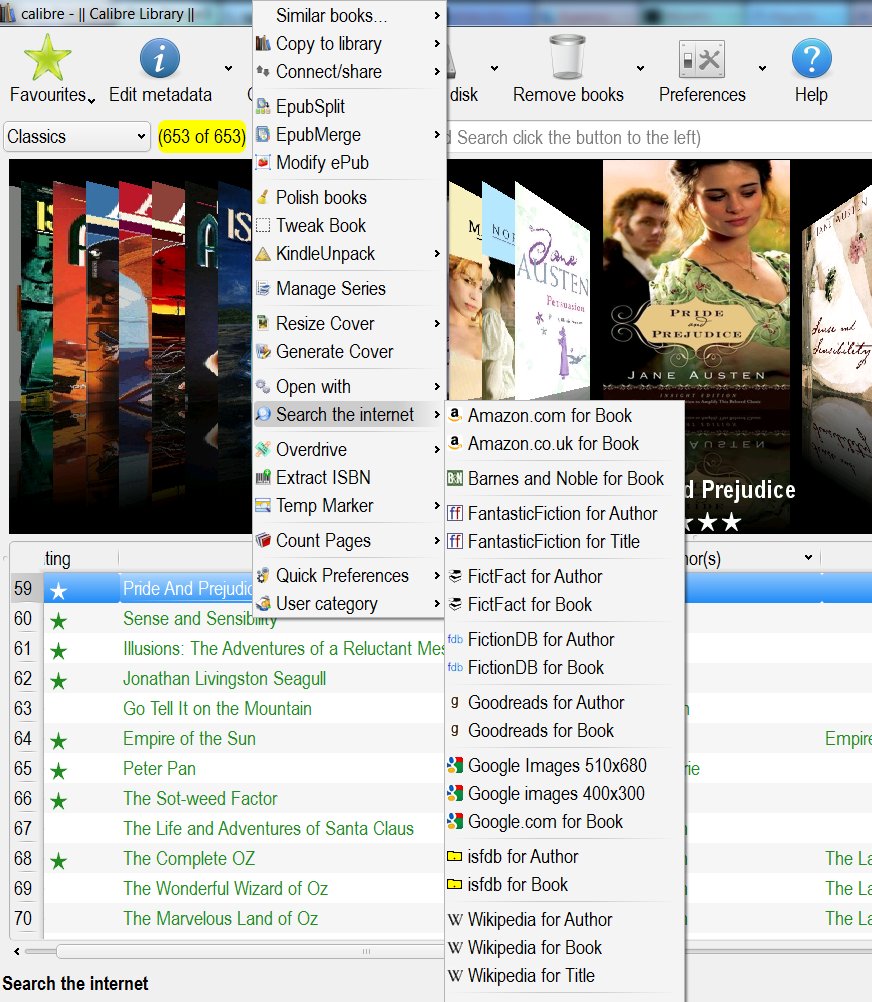
Task: Open the KindleUnpack submenu
Action: point(349,254)
